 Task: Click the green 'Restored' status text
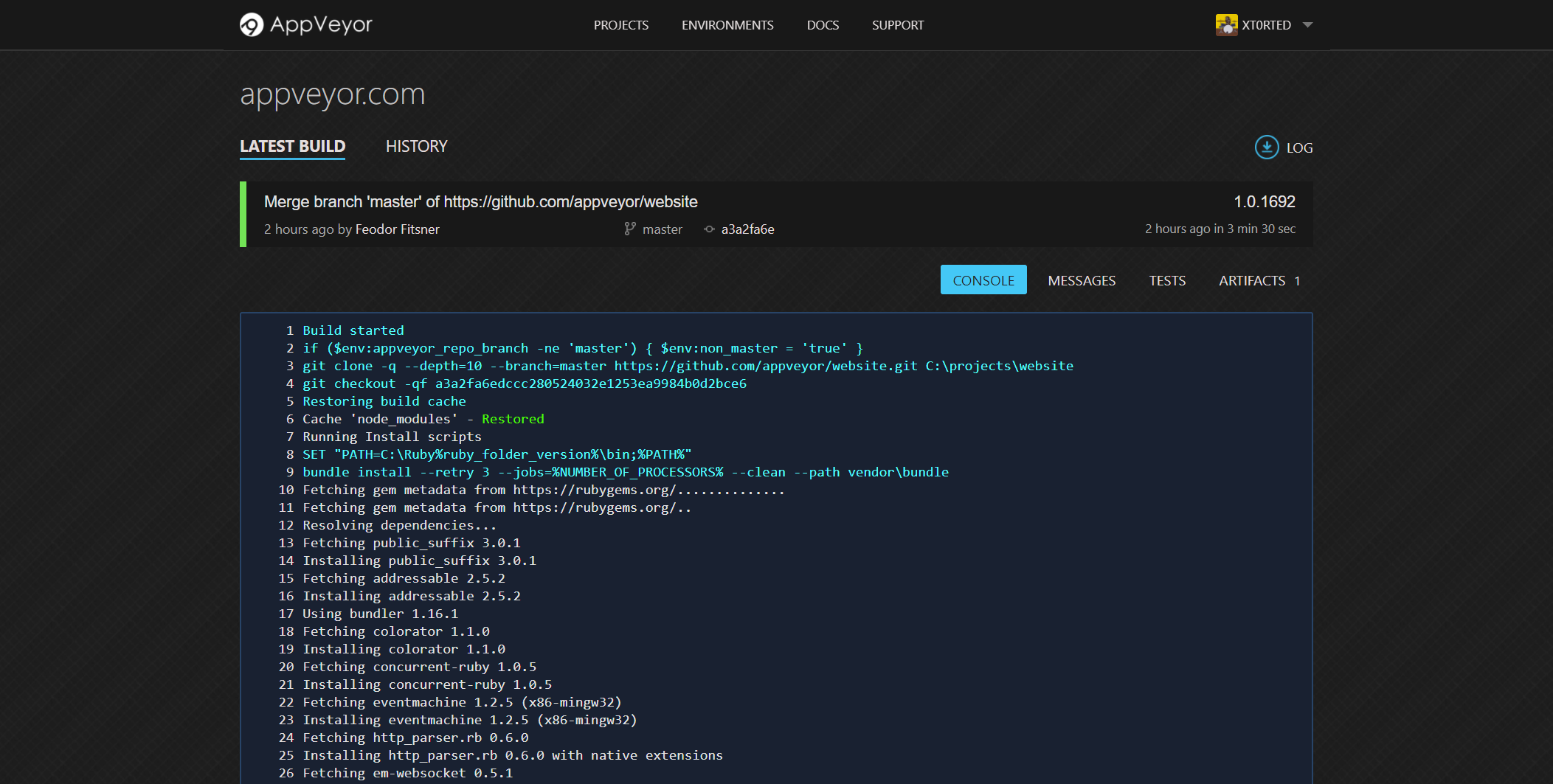(513, 419)
